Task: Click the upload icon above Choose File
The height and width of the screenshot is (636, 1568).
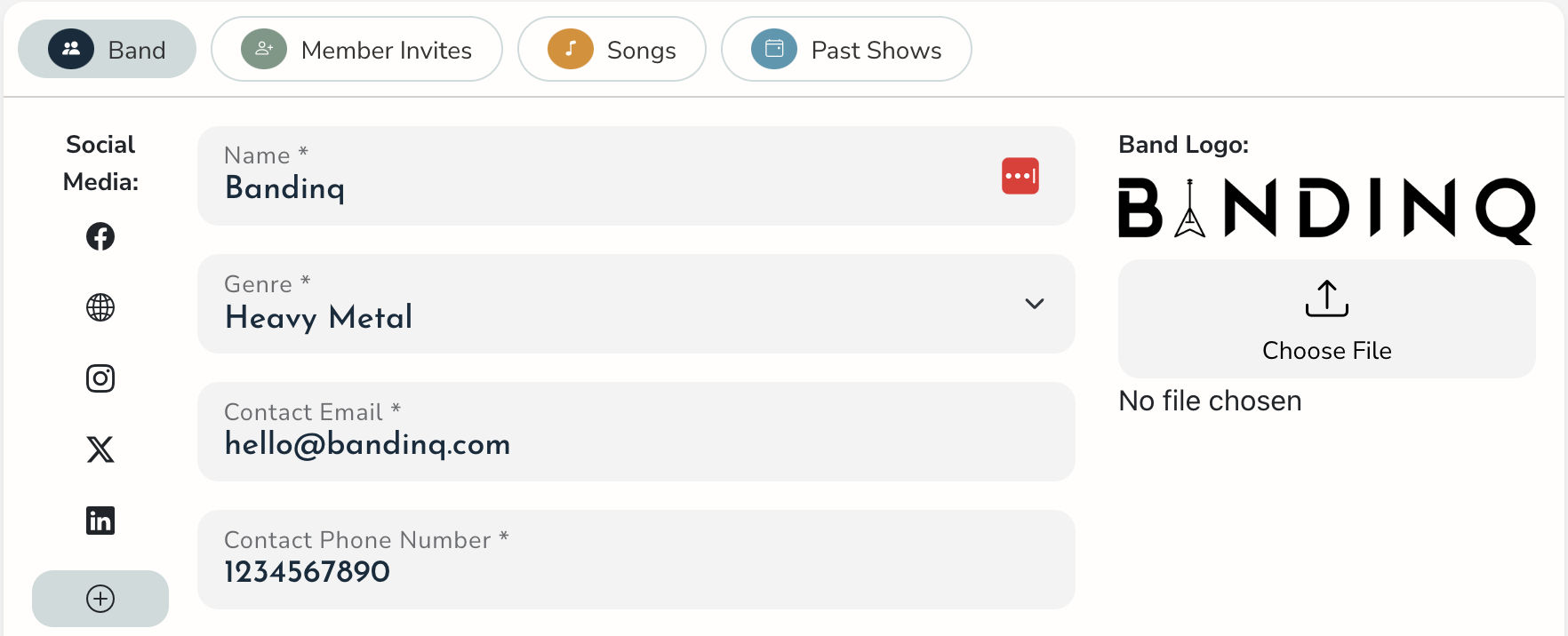Action: [x=1326, y=298]
